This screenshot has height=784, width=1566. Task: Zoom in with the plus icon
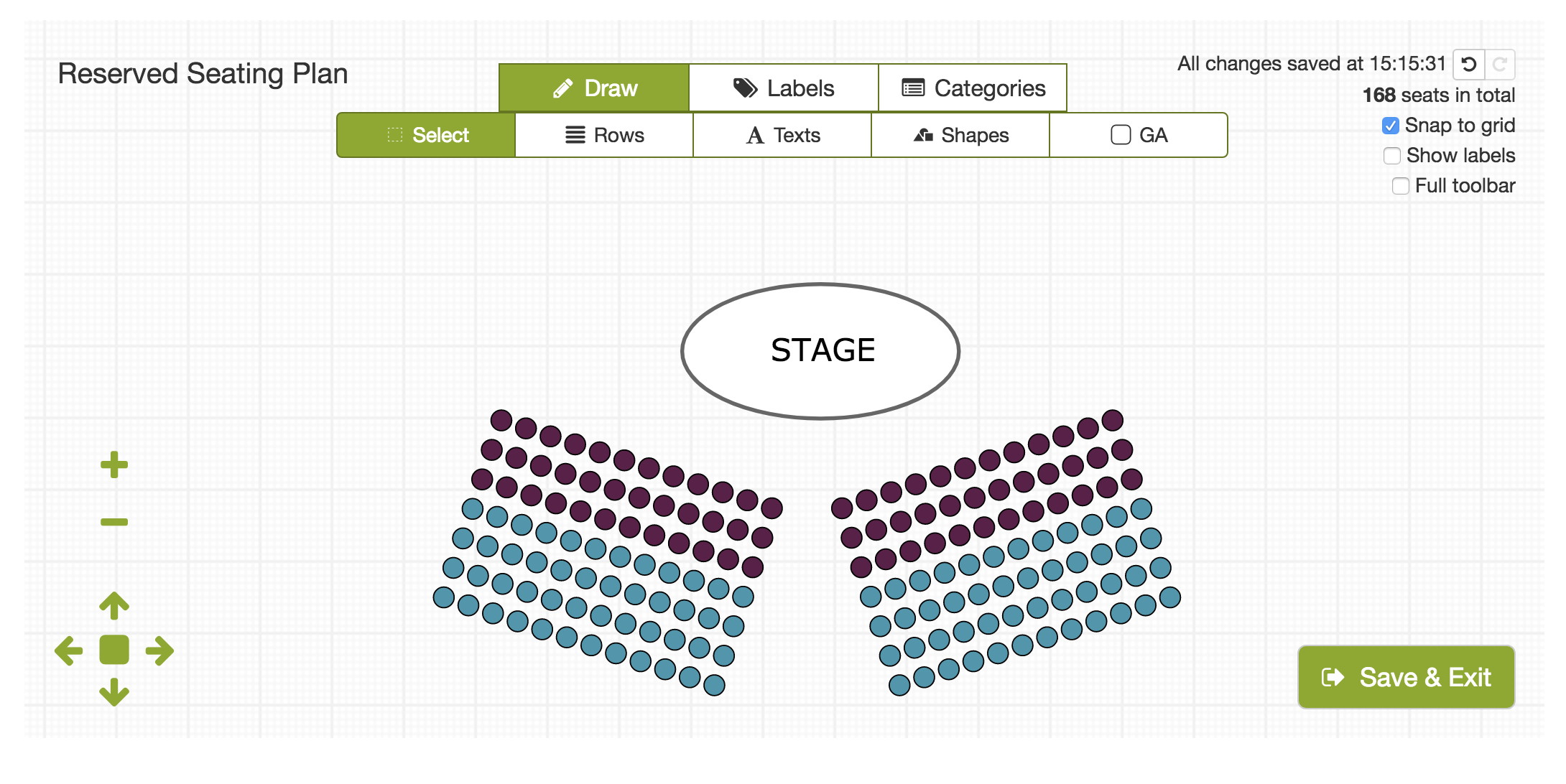tap(114, 465)
